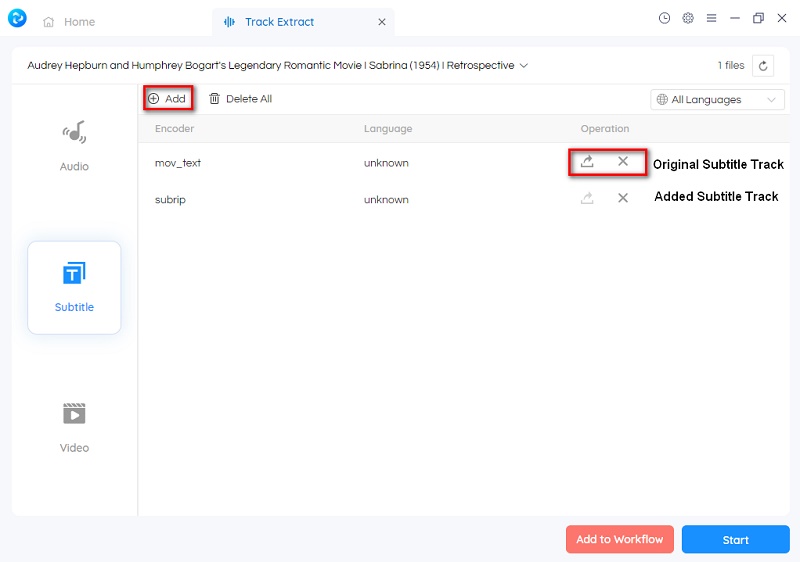Click the refresh icon beside 1 files
Image resolution: width=800 pixels, height=562 pixels.
pos(763,66)
